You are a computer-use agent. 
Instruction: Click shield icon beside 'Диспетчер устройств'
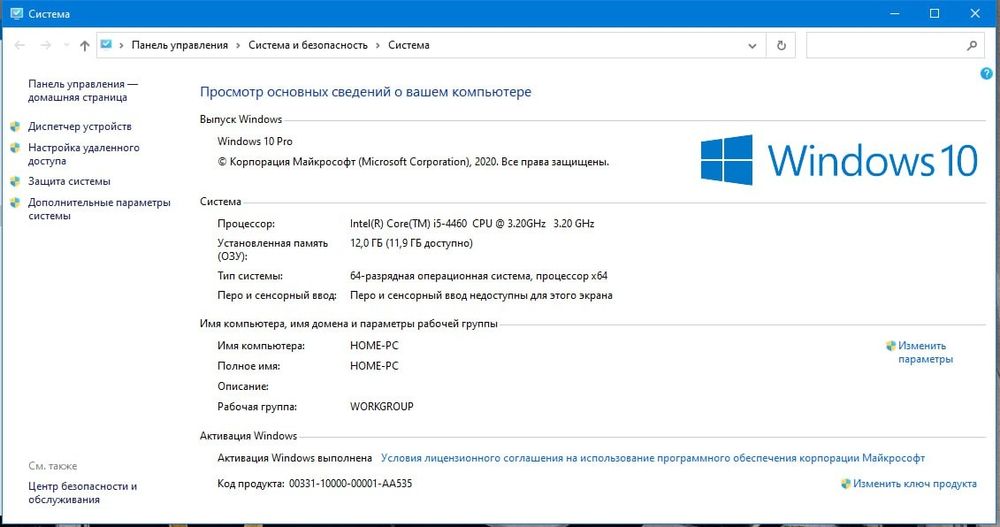16,126
